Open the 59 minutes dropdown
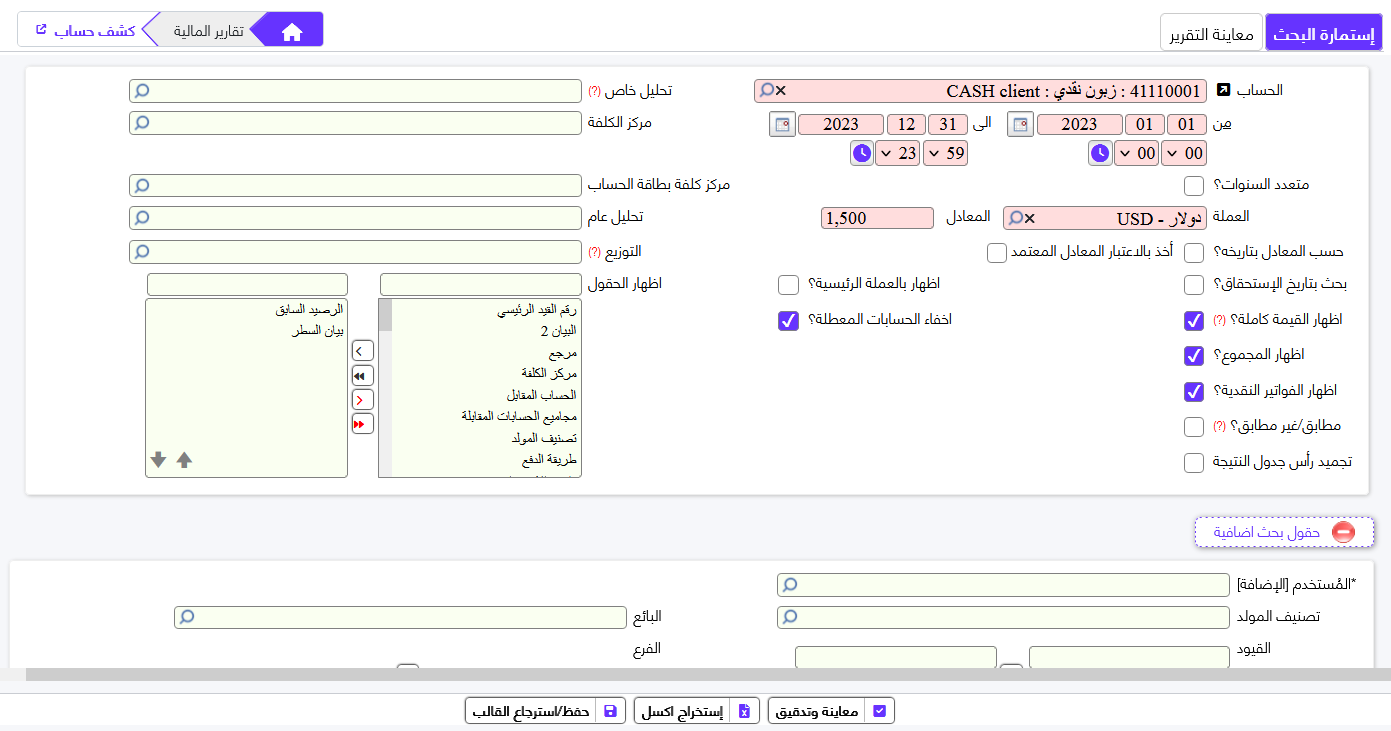 click(x=945, y=154)
